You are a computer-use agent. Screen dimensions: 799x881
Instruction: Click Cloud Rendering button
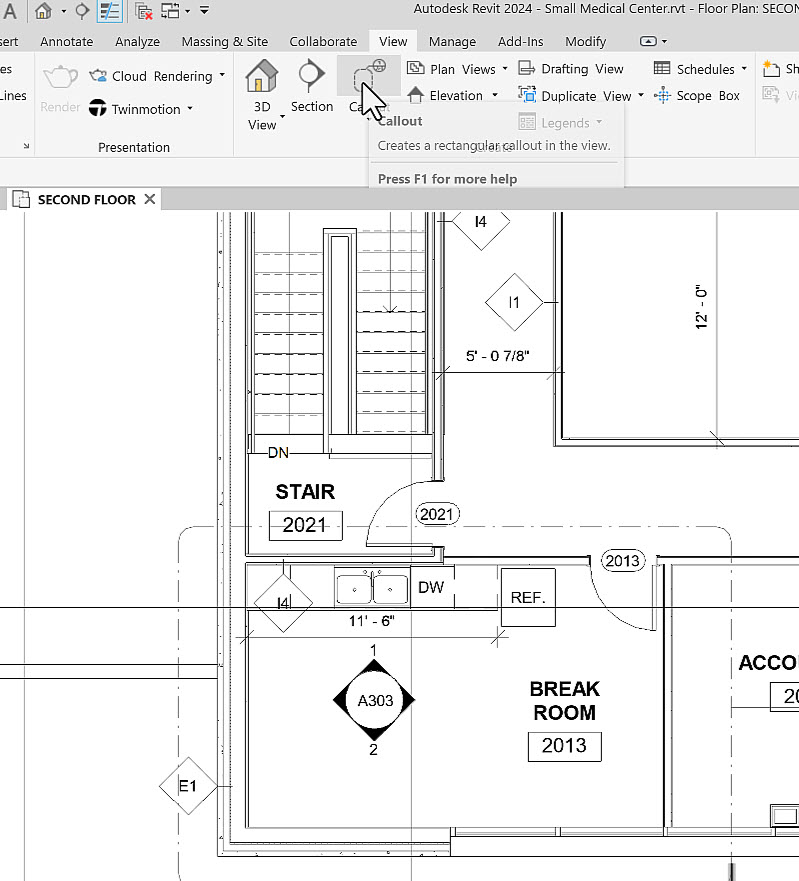(152, 76)
